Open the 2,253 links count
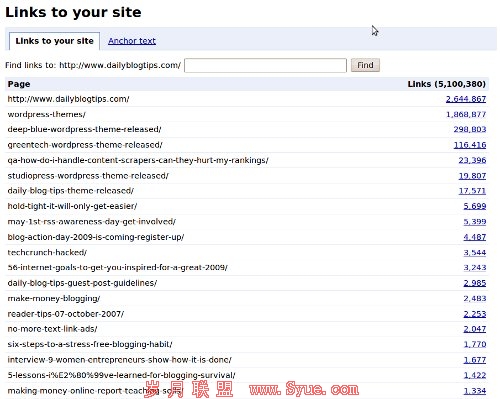The width and height of the screenshot is (500, 399). pyautogui.click(x=475, y=314)
